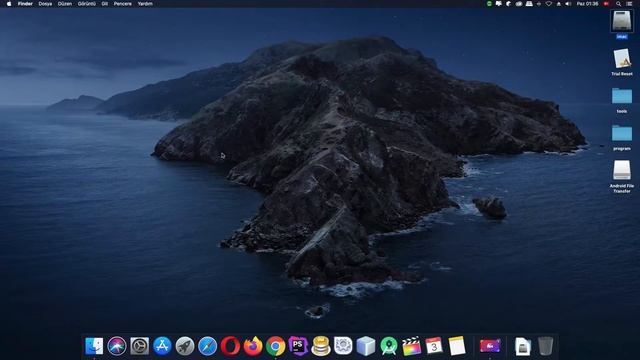
Task: Open the Sequel Pro pancake icon
Action: click(321, 346)
